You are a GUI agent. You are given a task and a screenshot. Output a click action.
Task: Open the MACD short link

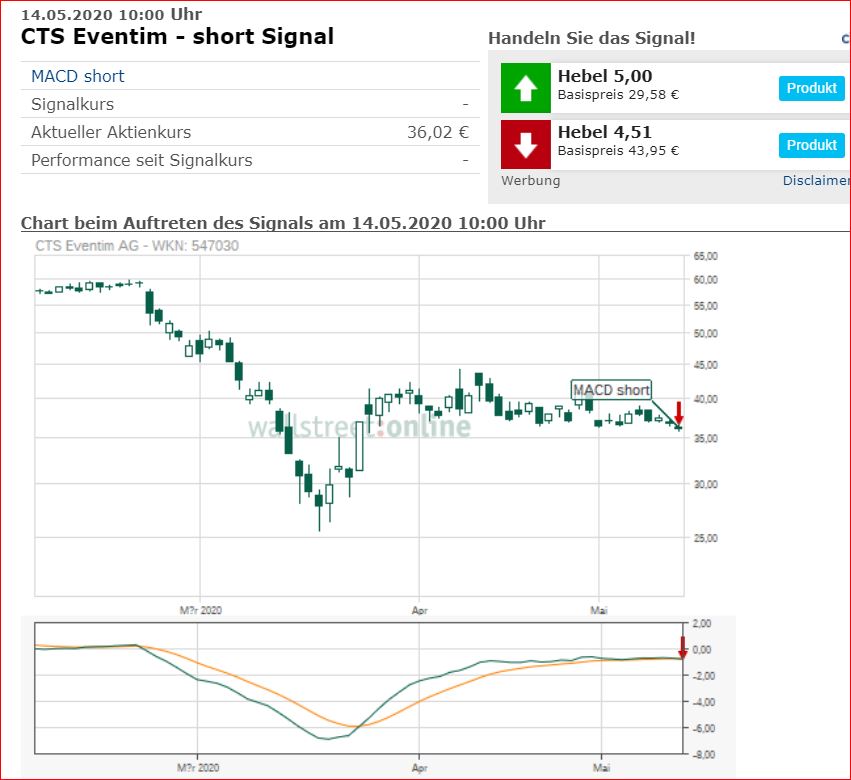77,76
